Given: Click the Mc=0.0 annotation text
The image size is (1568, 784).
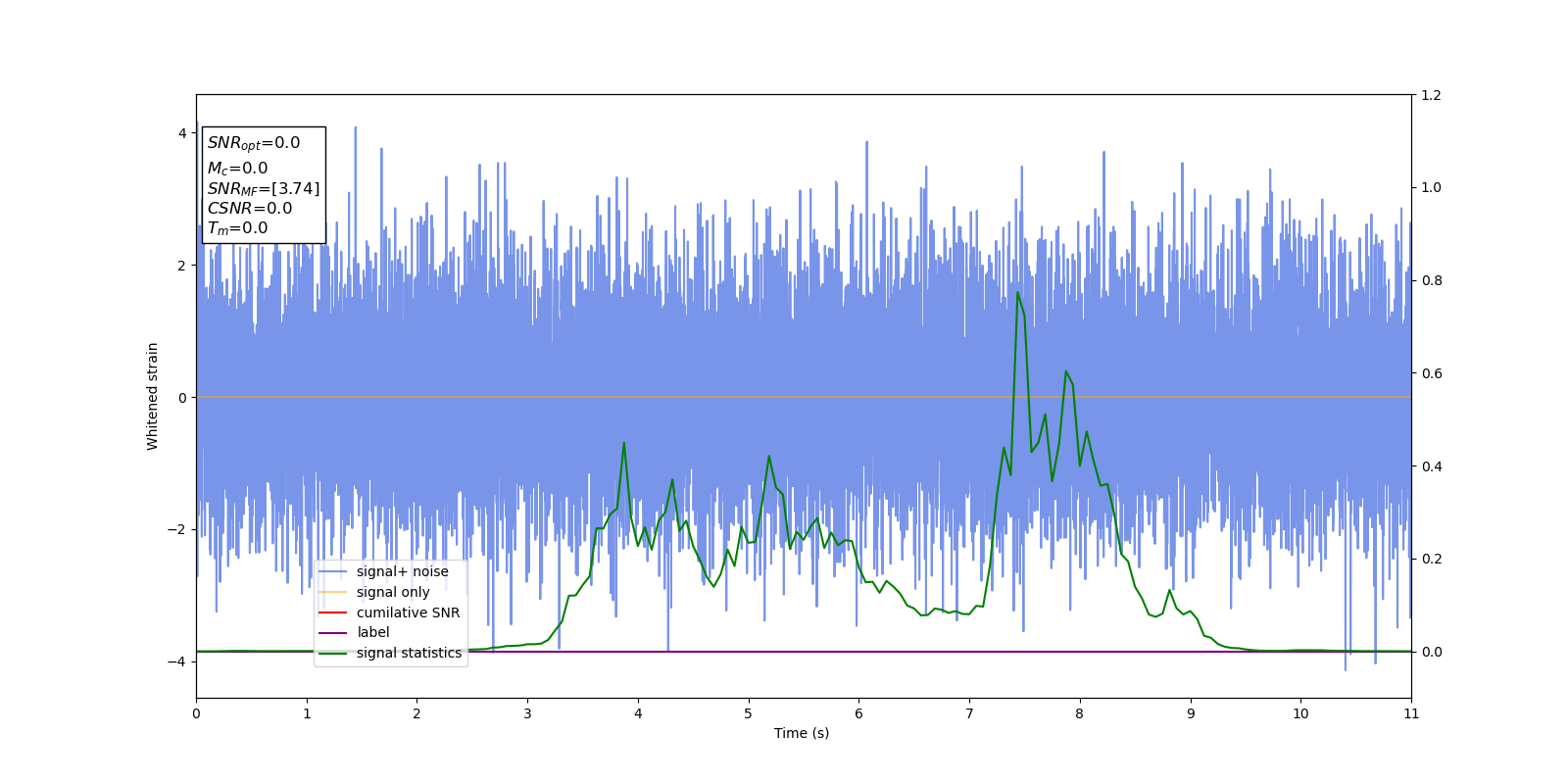Looking at the screenshot, I should coord(237,169).
